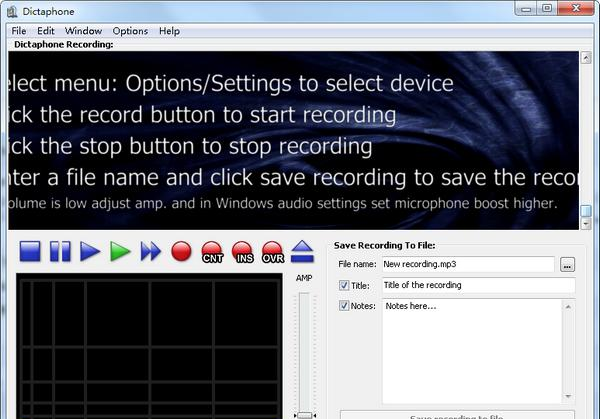Click inside the Notes text area
The width and height of the screenshot is (600, 419).
(x=472, y=351)
